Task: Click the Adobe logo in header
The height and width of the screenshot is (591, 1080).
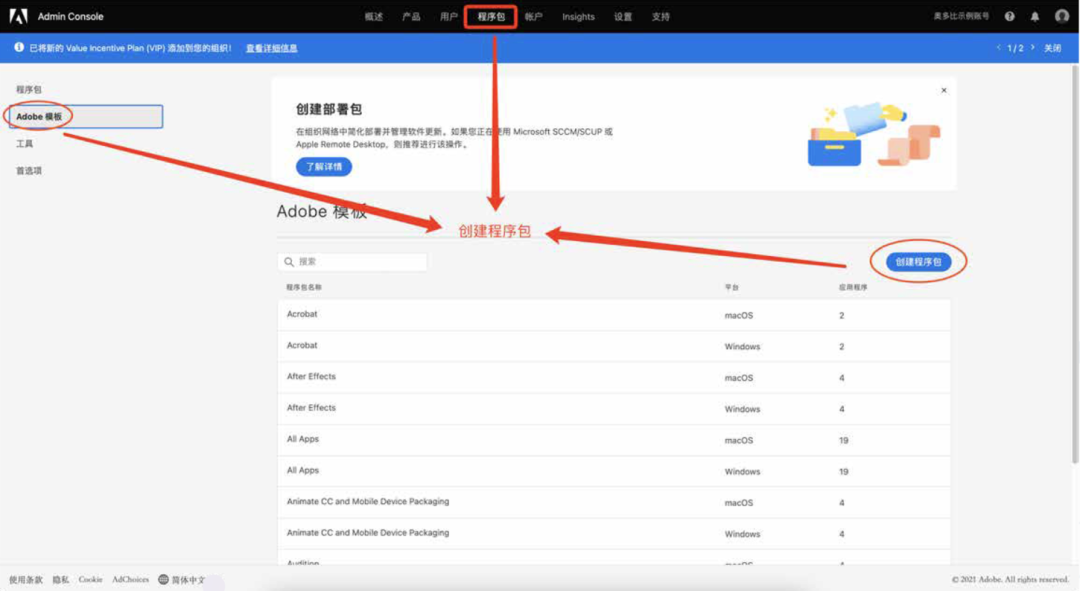Action: click(18, 16)
